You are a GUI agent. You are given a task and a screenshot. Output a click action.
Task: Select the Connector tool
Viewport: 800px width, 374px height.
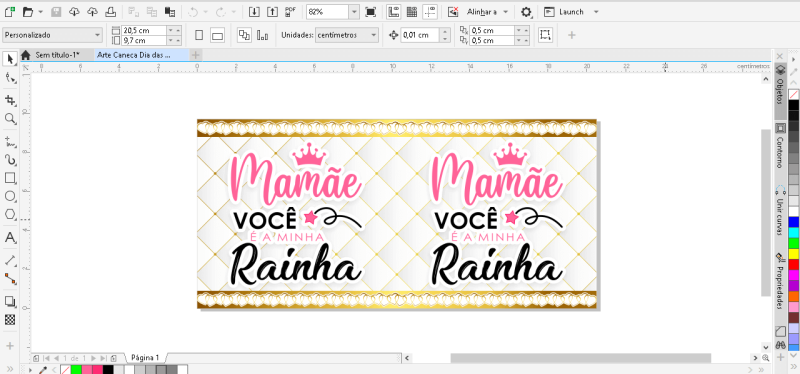click(10, 279)
